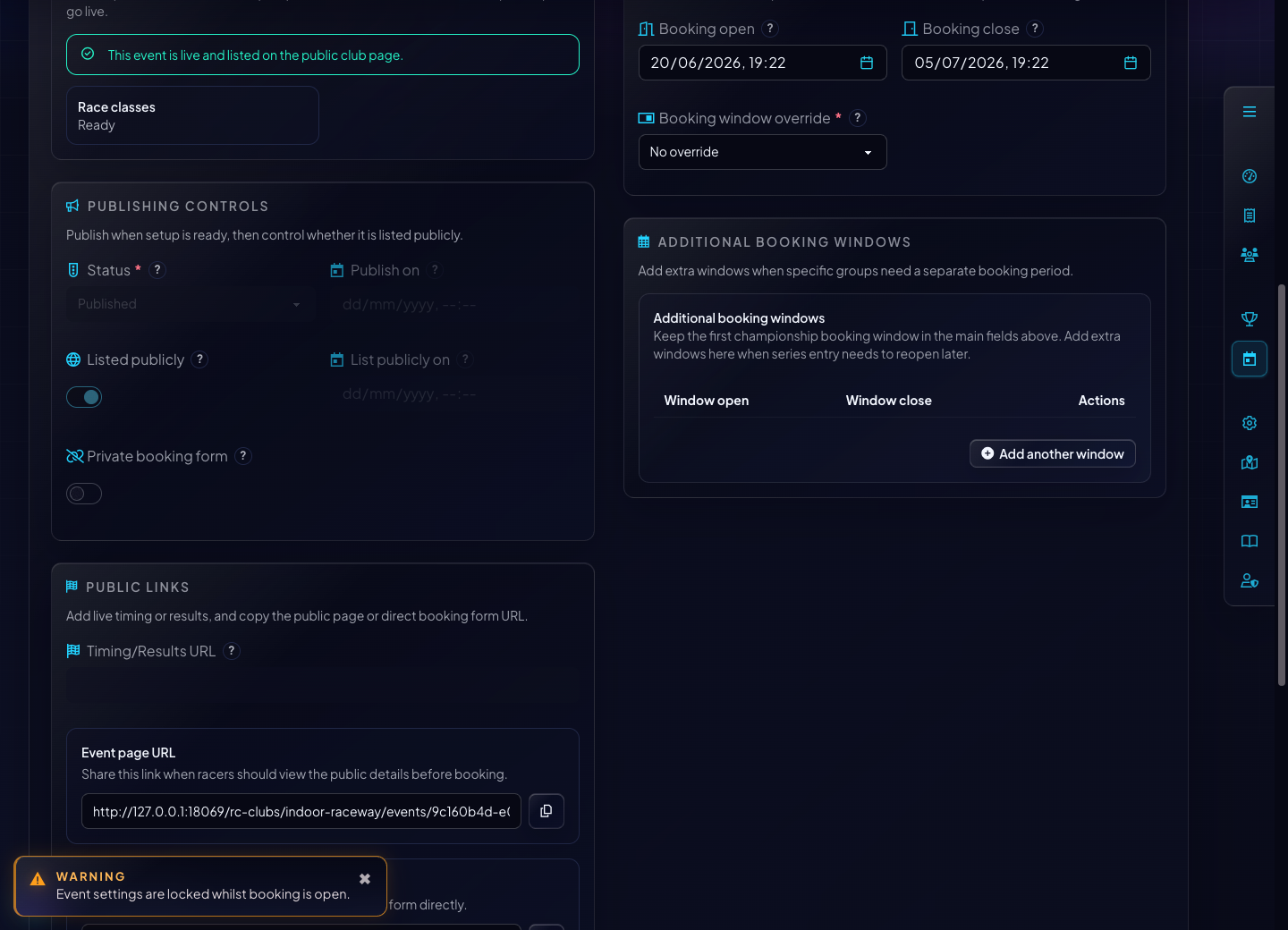Open the open-book icon in sidebar
1288x930 pixels.
pyautogui.click(x=1250, y=541)
